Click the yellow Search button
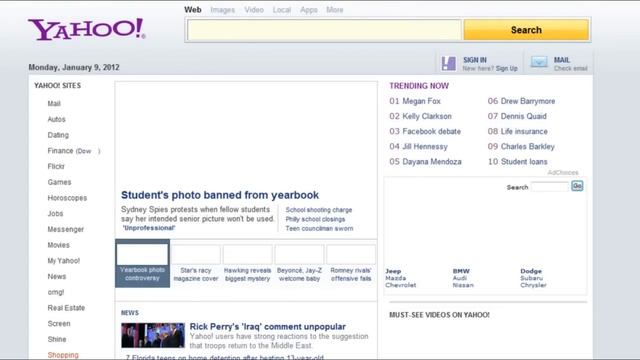The height and width of the screenshot is (360, 640). pos(526,30)
